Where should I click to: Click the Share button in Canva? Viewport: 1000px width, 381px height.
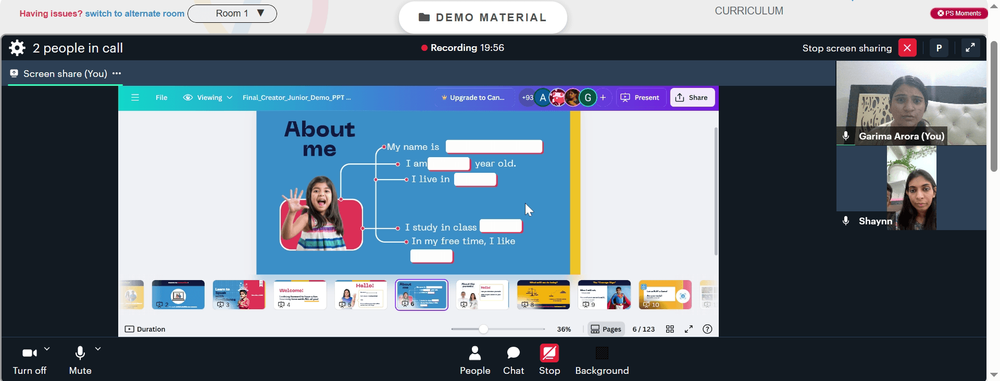[692, 98]
